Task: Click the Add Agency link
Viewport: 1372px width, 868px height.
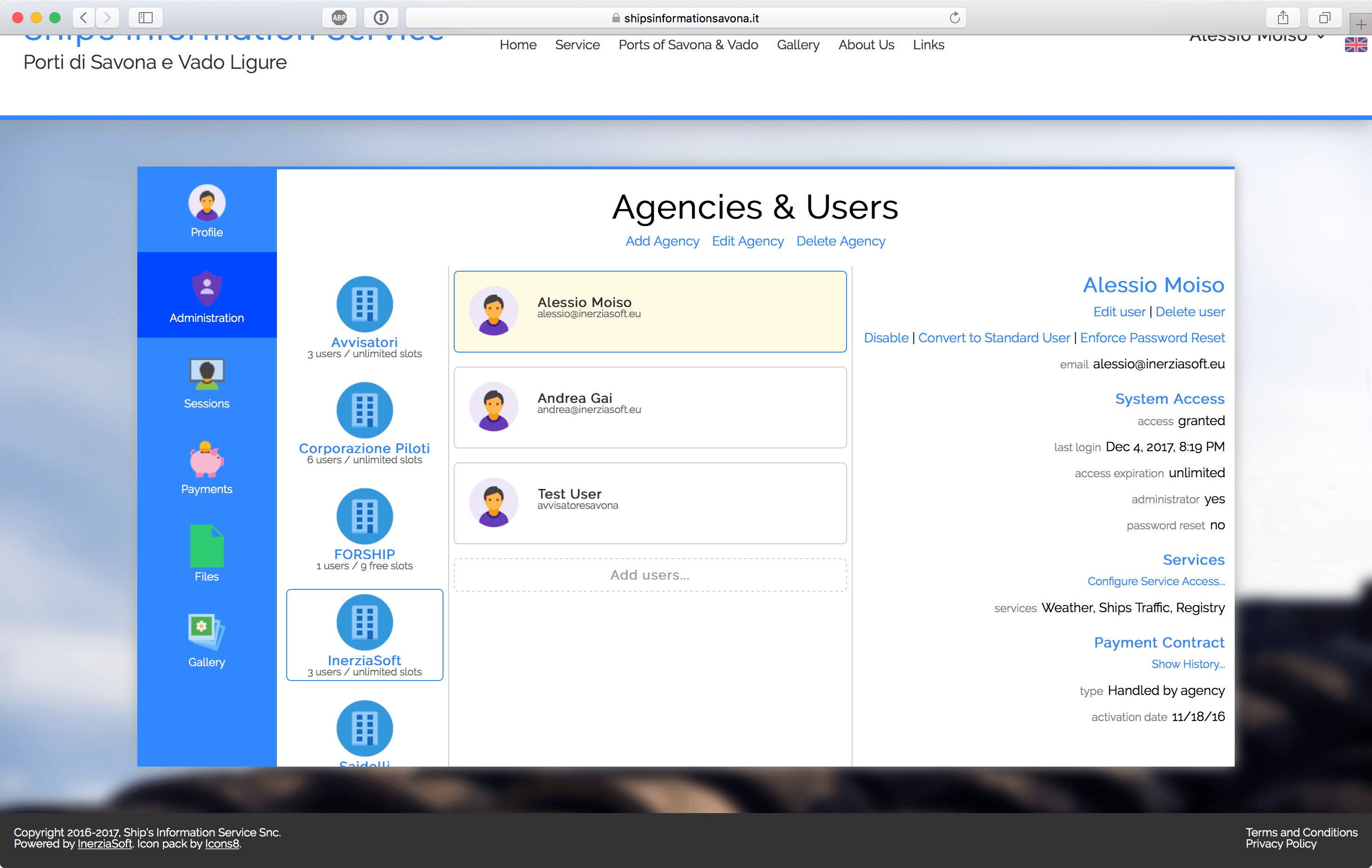Action: tap(662, 241)
